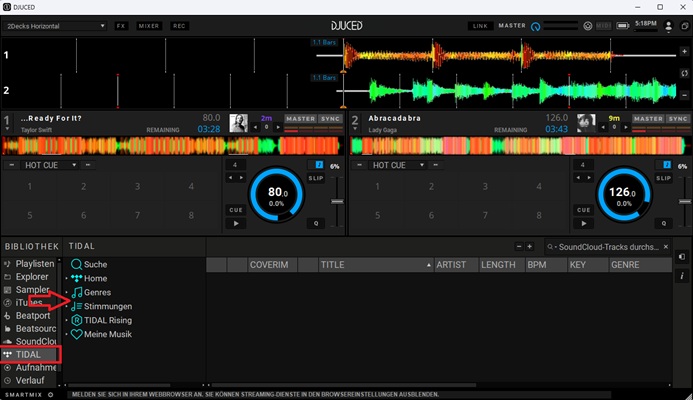Viewport: 693px width, 400px height.
Task: Click deck 2 track overview waveform
Action: click(x=519, y=146)
